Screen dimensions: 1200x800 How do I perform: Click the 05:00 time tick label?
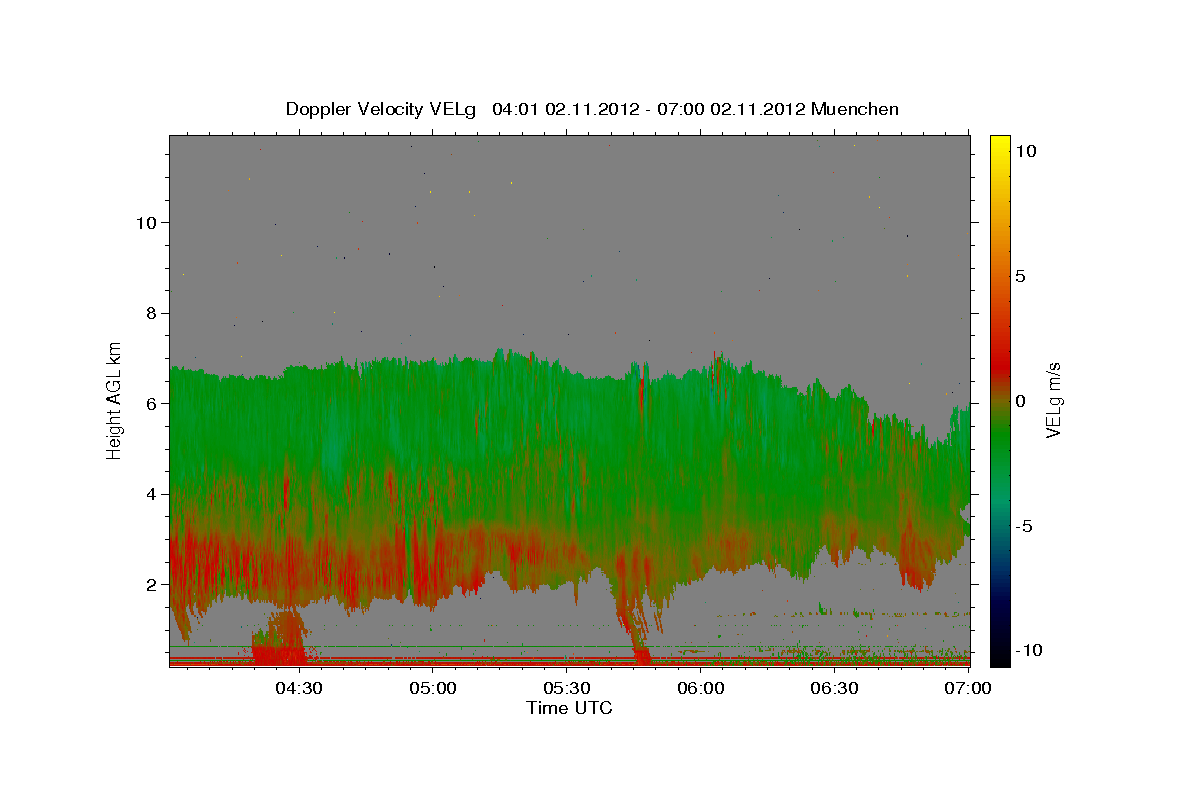pyautogui.click(x=432, y=688)
